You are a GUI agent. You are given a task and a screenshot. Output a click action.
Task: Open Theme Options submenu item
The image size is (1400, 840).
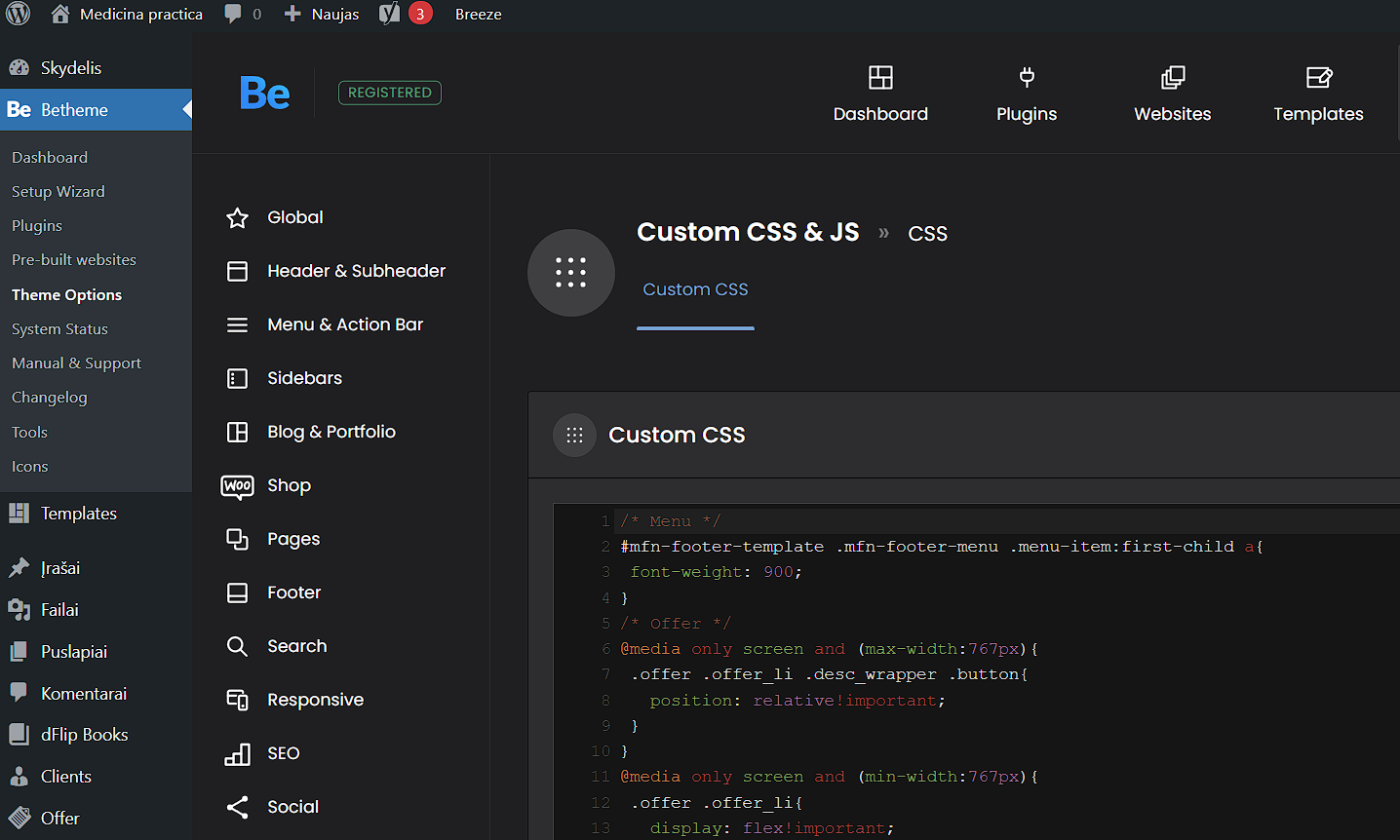pos(66,294)
